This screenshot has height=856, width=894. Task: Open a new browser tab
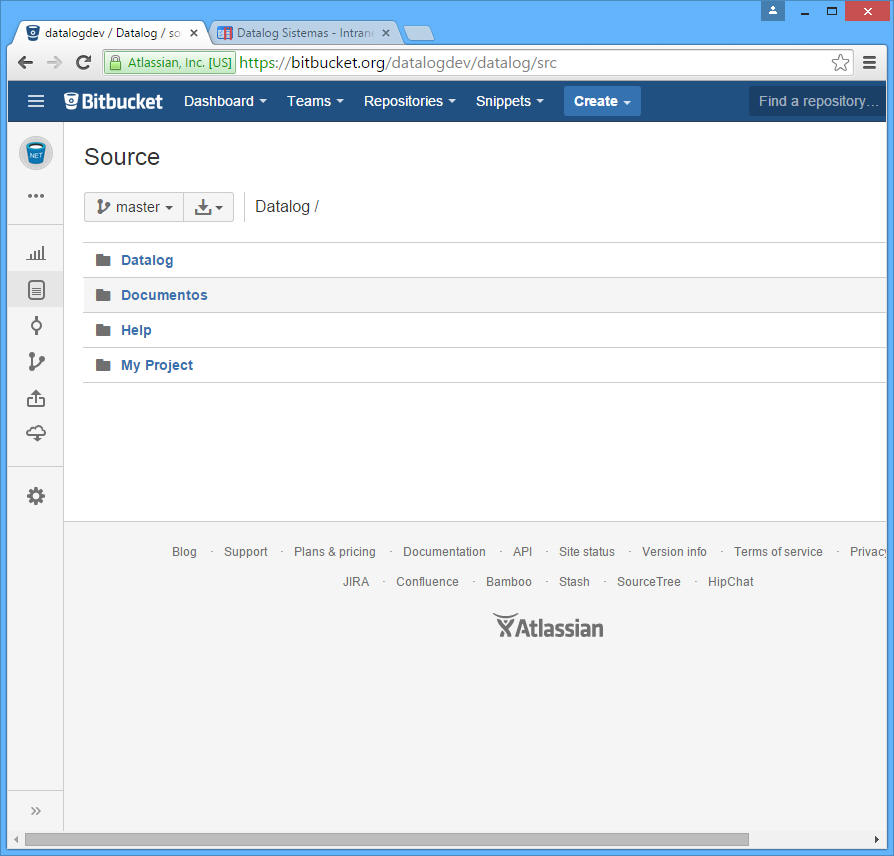[419, 33]
